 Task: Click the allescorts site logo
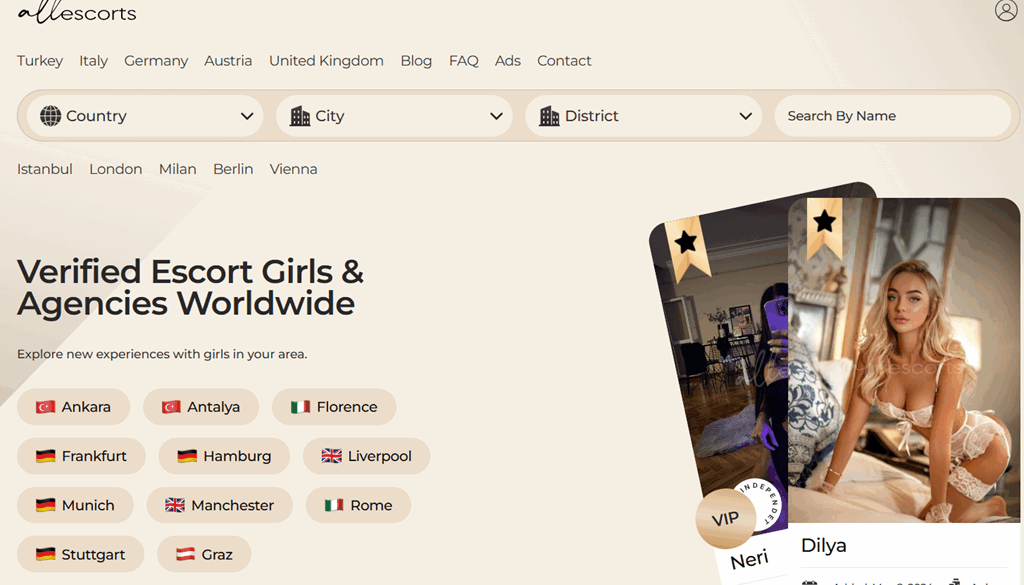tap(77, 13)
